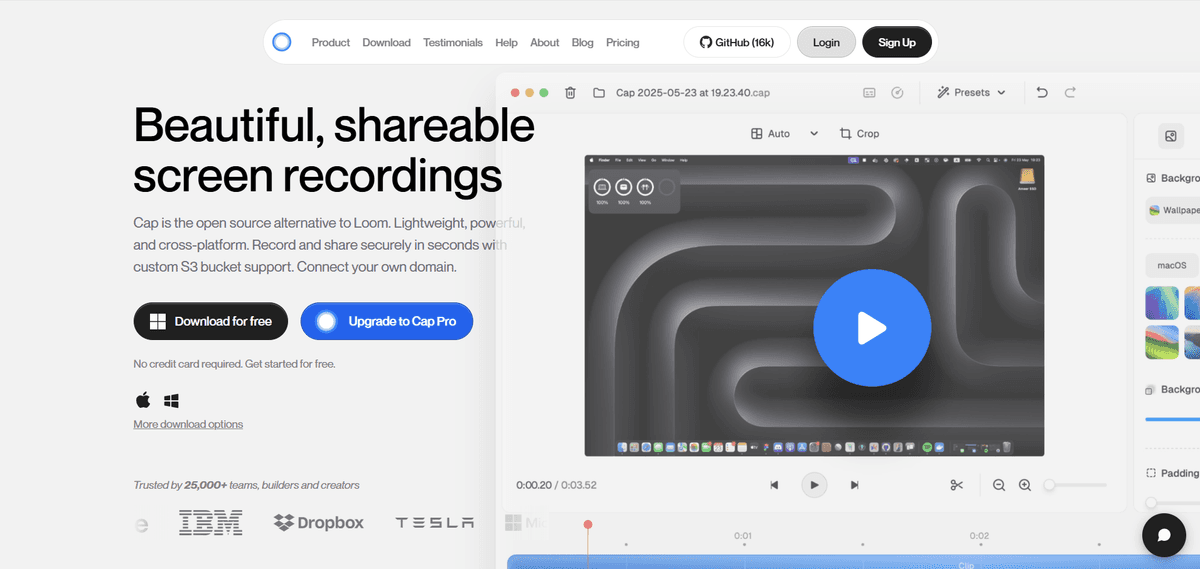Open the Blog nav link

583,43
